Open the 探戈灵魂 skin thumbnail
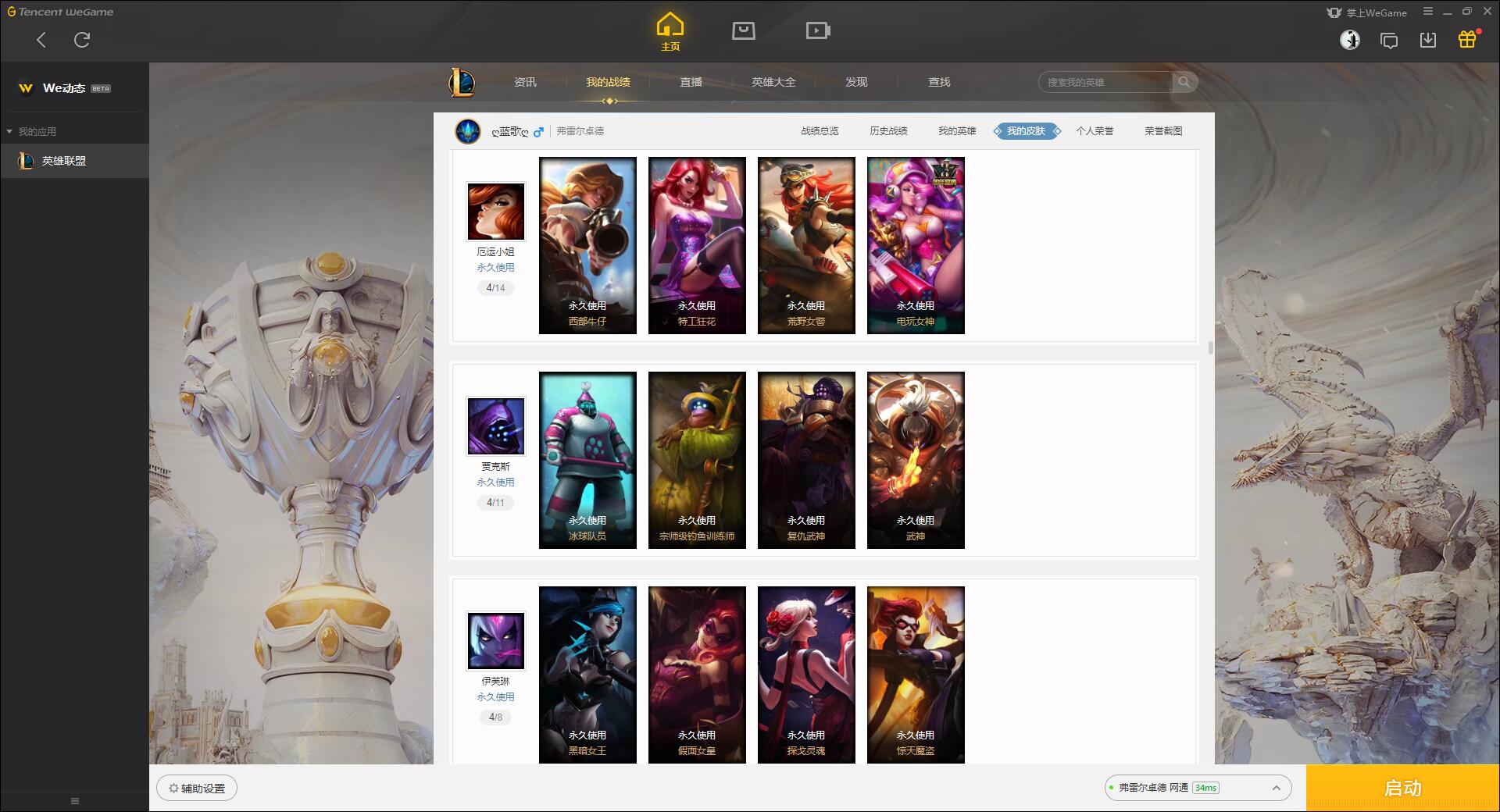 pyautogui.click(x=806, y=675)
